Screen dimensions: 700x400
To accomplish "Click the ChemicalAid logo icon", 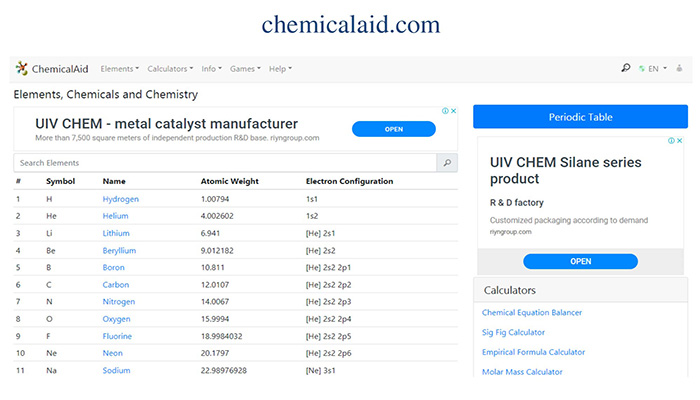I will coord(22,69).
